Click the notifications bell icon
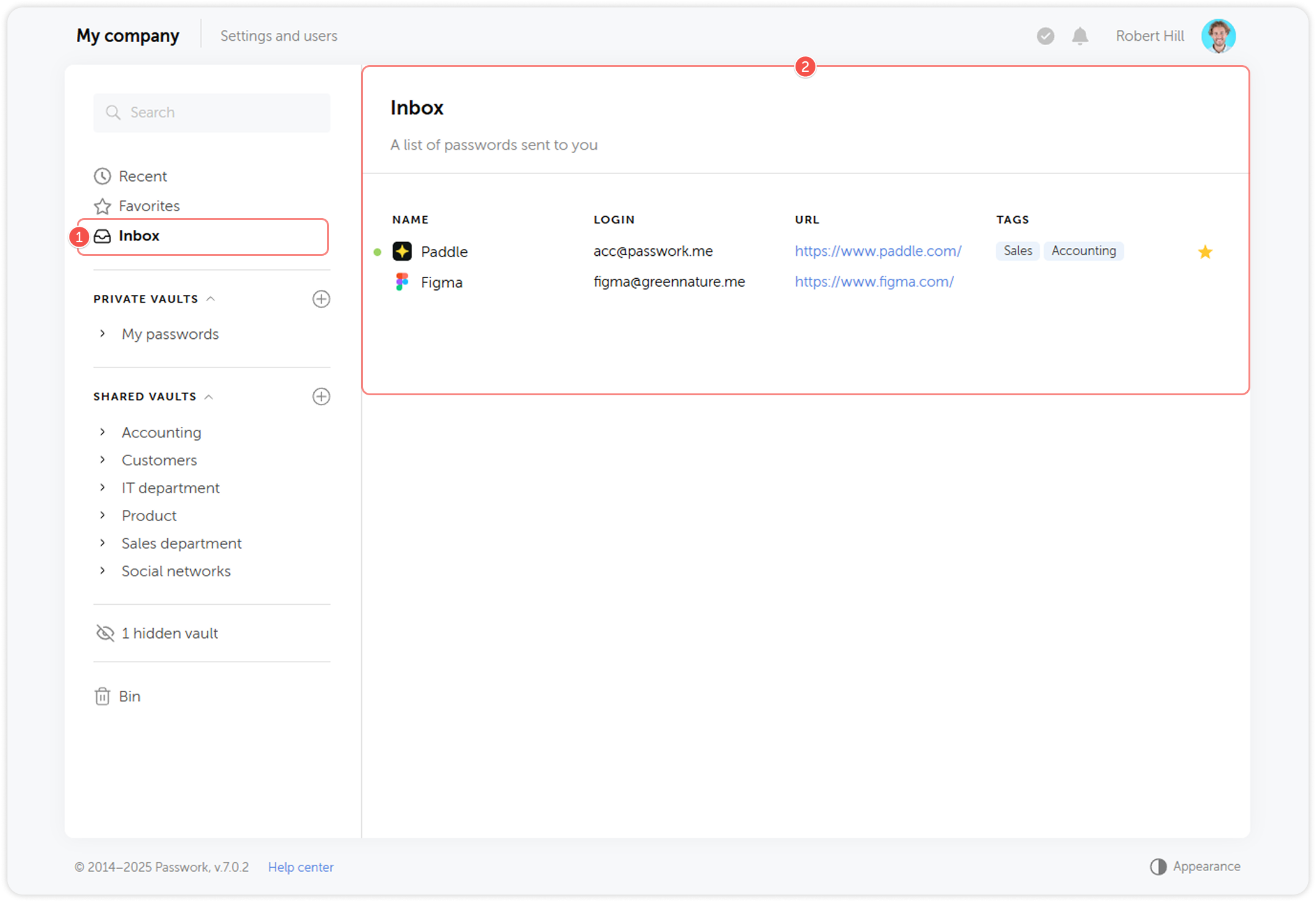1316x902 pixels. (x=1080, y=36)
